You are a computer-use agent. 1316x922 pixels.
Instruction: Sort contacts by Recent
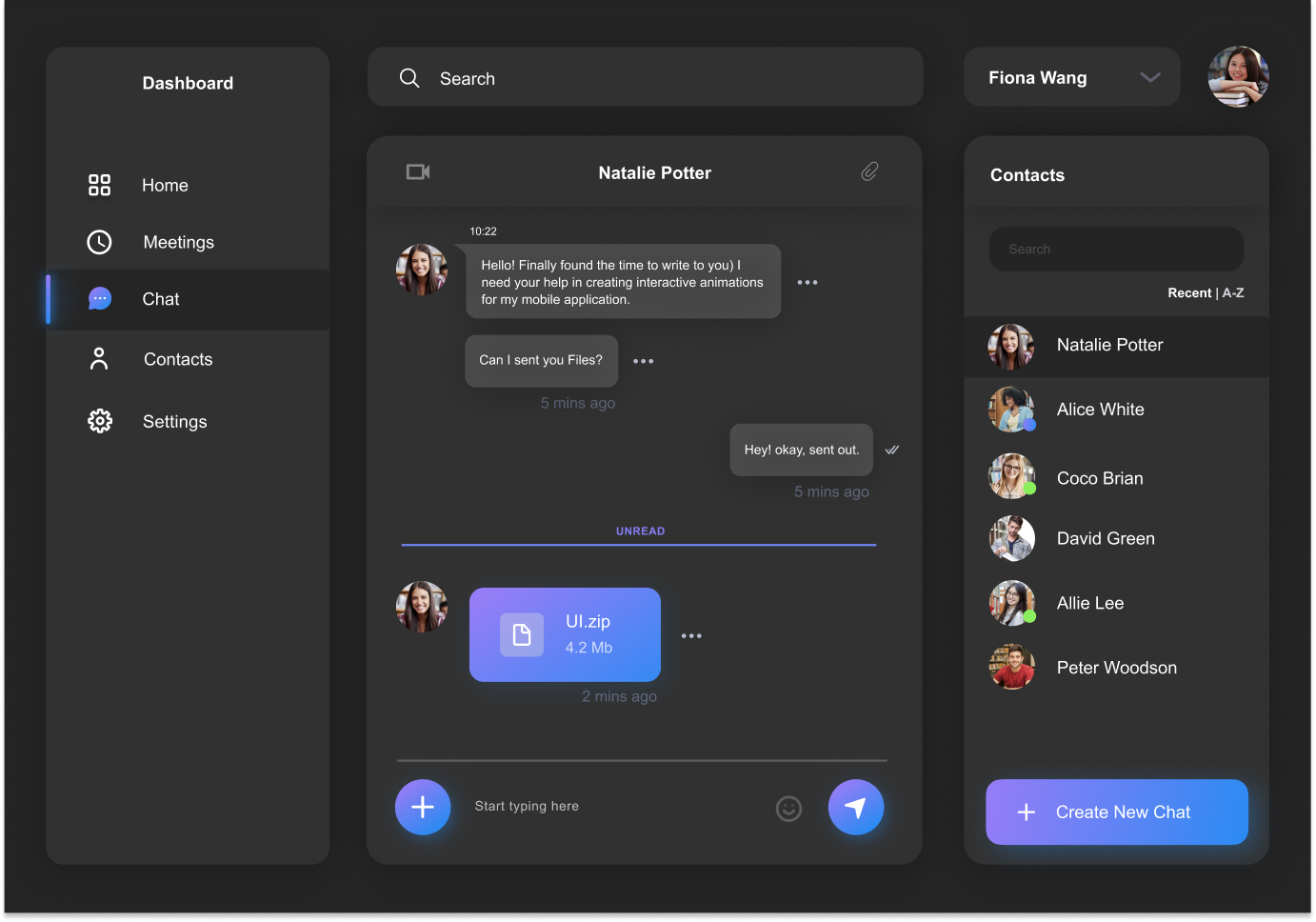pyautogui.click(x=1188, y=293)
